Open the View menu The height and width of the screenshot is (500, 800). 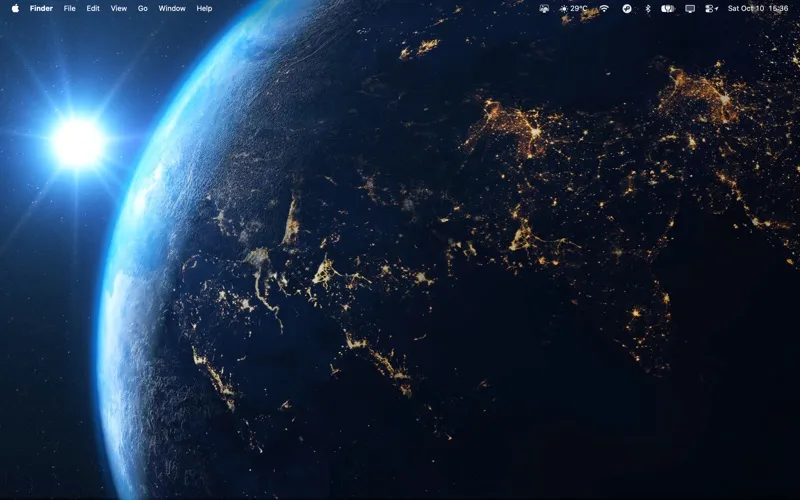(119, 8)
